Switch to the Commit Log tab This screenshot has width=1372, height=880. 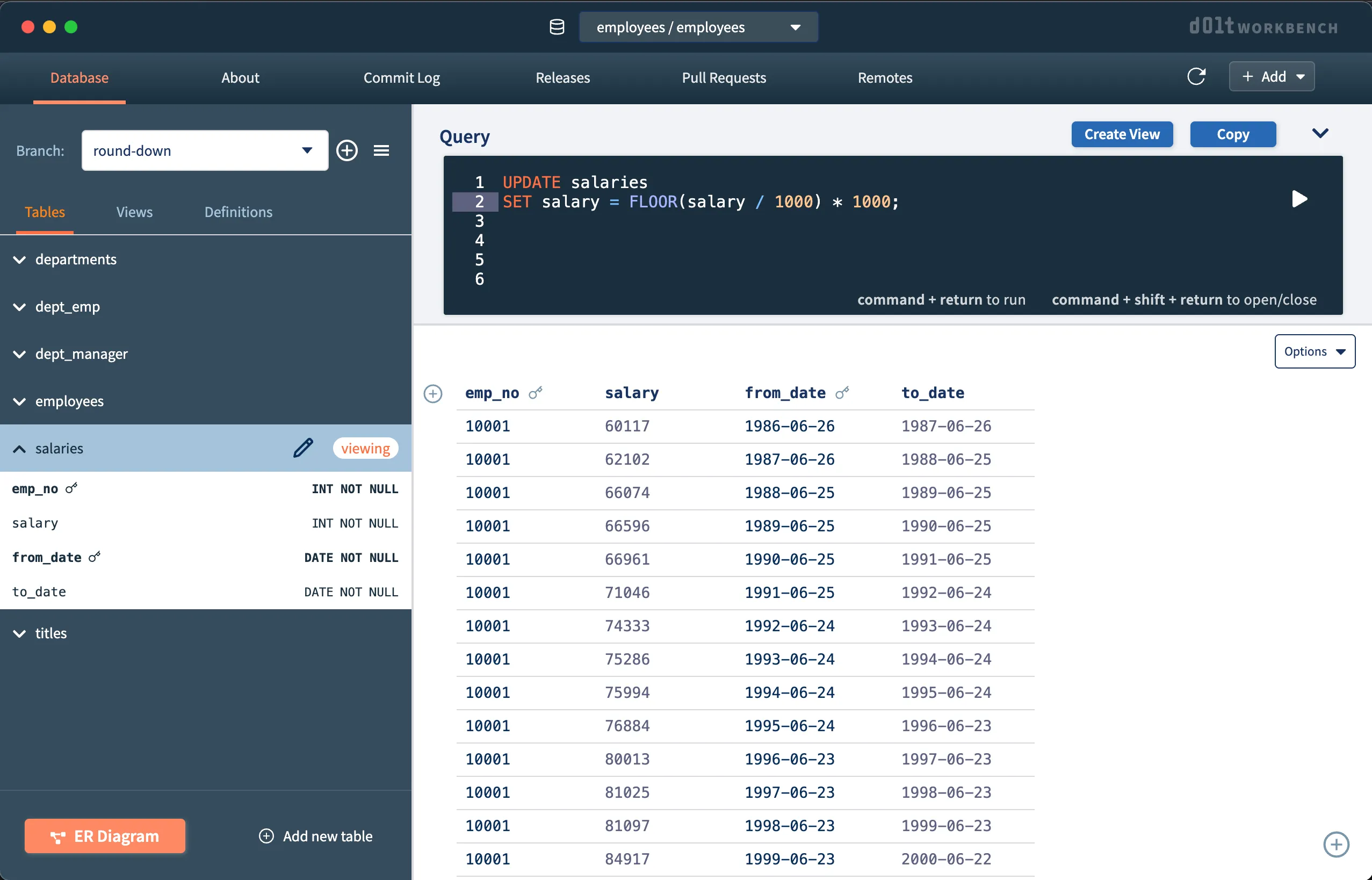(401, 78)
